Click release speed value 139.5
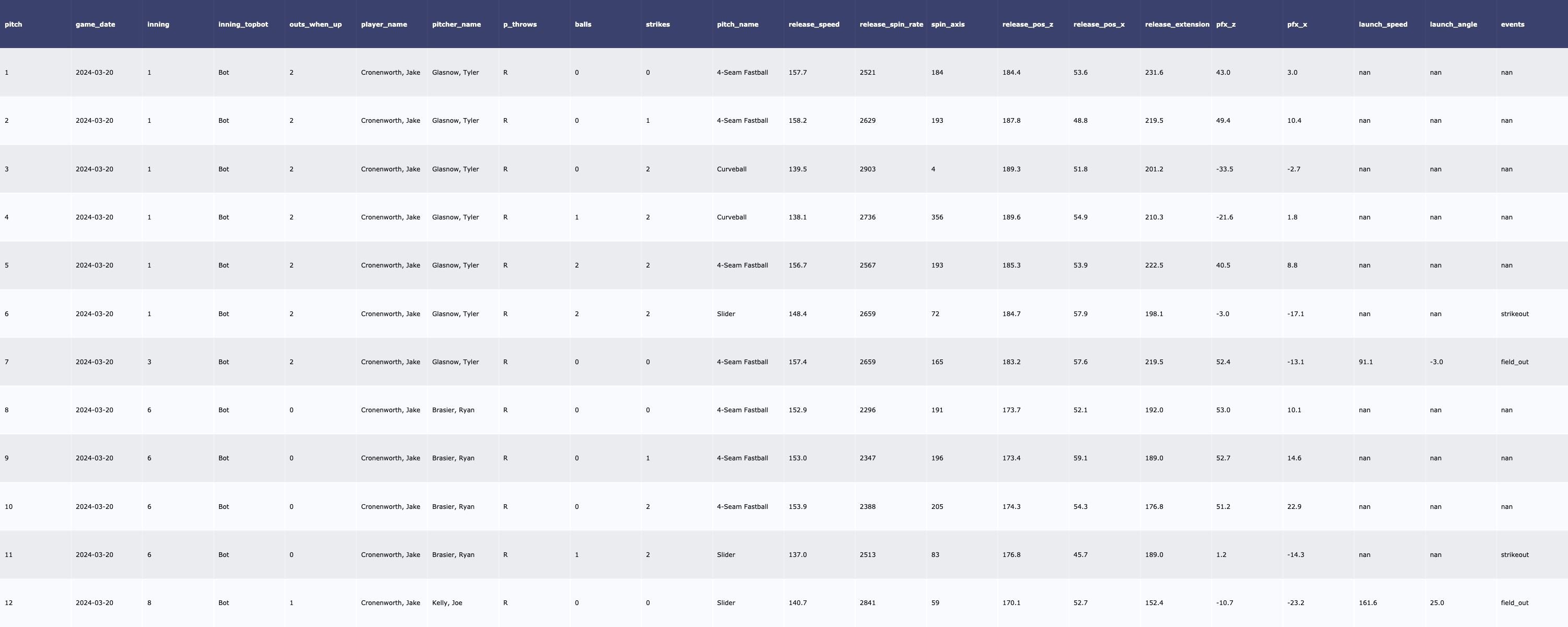This screenshot has height=627, width=1568. point(798,169)
